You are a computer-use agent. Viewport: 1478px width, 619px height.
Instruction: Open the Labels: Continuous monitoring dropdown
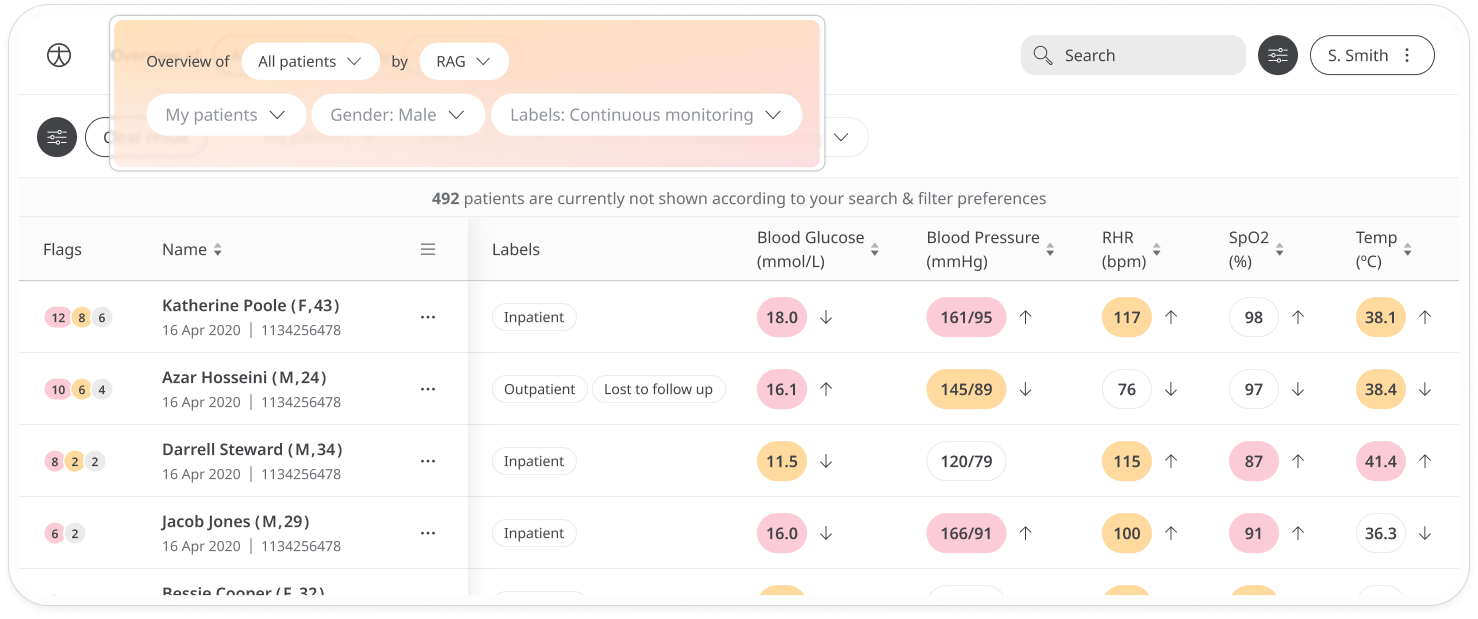click(646, 115)
